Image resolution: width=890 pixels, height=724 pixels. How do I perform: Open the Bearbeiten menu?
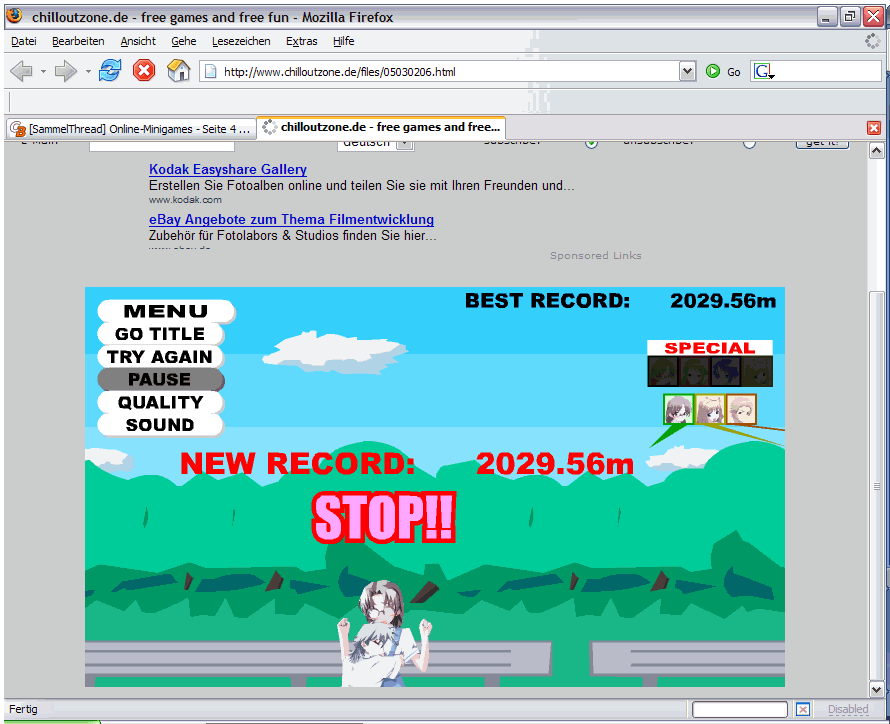coord(78,41)
